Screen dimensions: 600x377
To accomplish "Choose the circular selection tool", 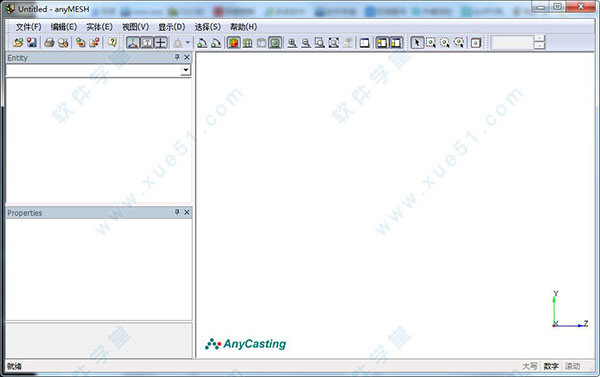I will (445, 42).
